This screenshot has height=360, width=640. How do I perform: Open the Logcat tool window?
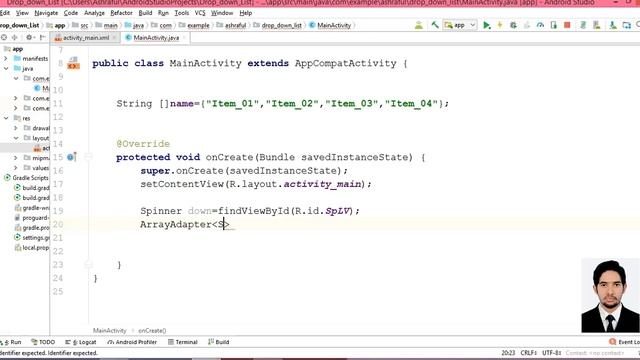[x=81, y=342]
